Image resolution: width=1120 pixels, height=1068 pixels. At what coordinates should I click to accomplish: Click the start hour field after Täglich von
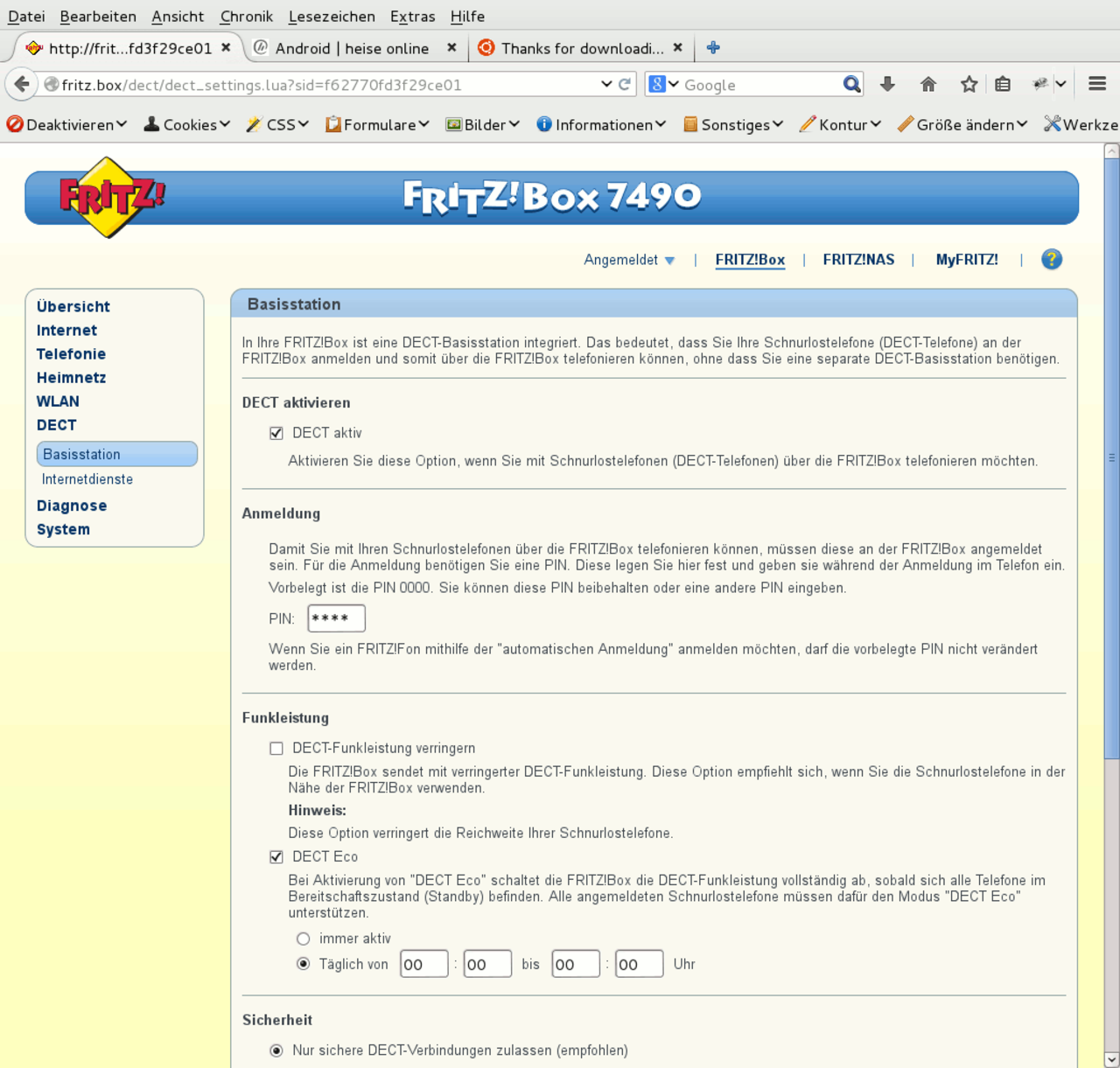click(x=424, y=964)
